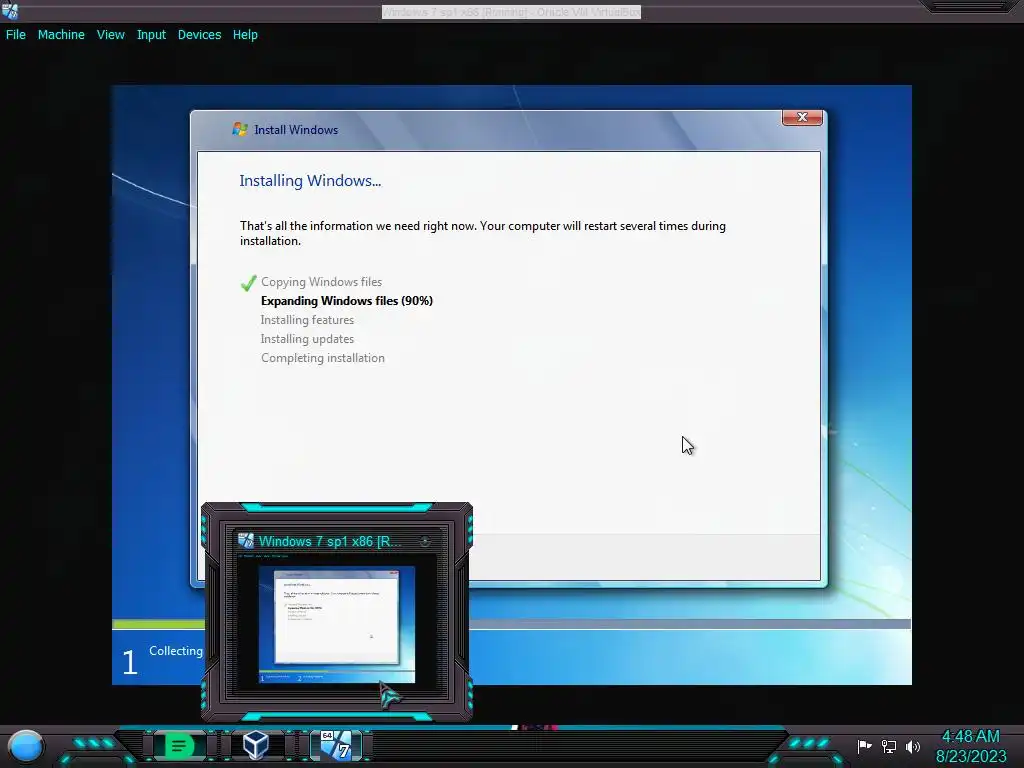
Task: Click the Windows 7 VM icon on the taskbar
Action: (x=336, y=745)
